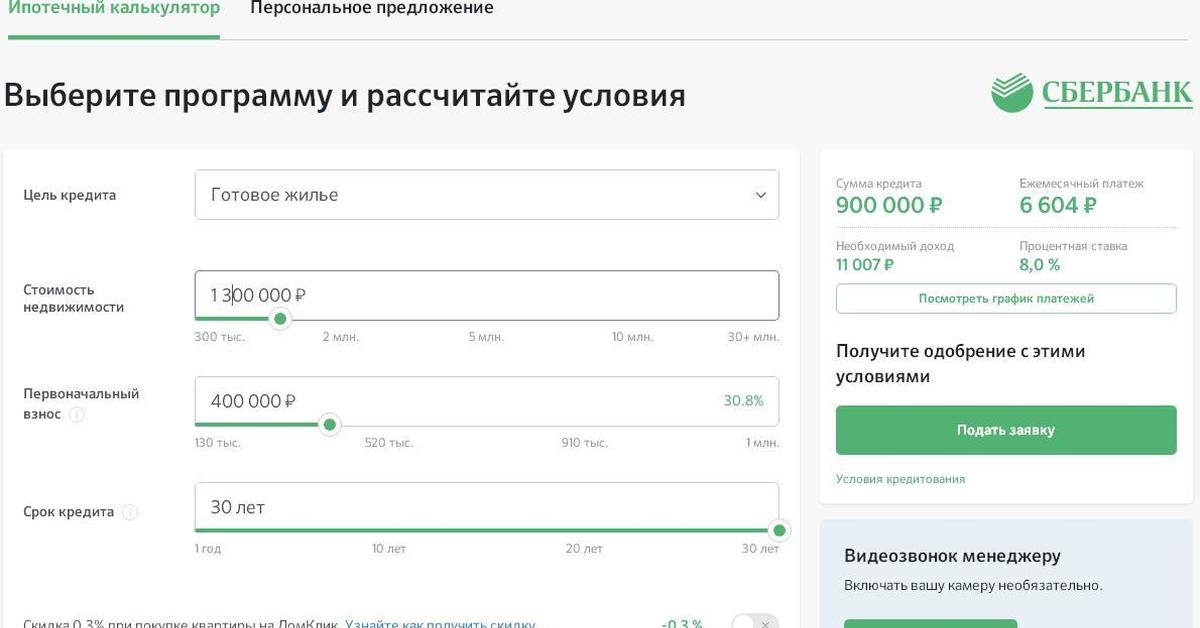Grab the property cost slider handle

(x=281, y=319)
